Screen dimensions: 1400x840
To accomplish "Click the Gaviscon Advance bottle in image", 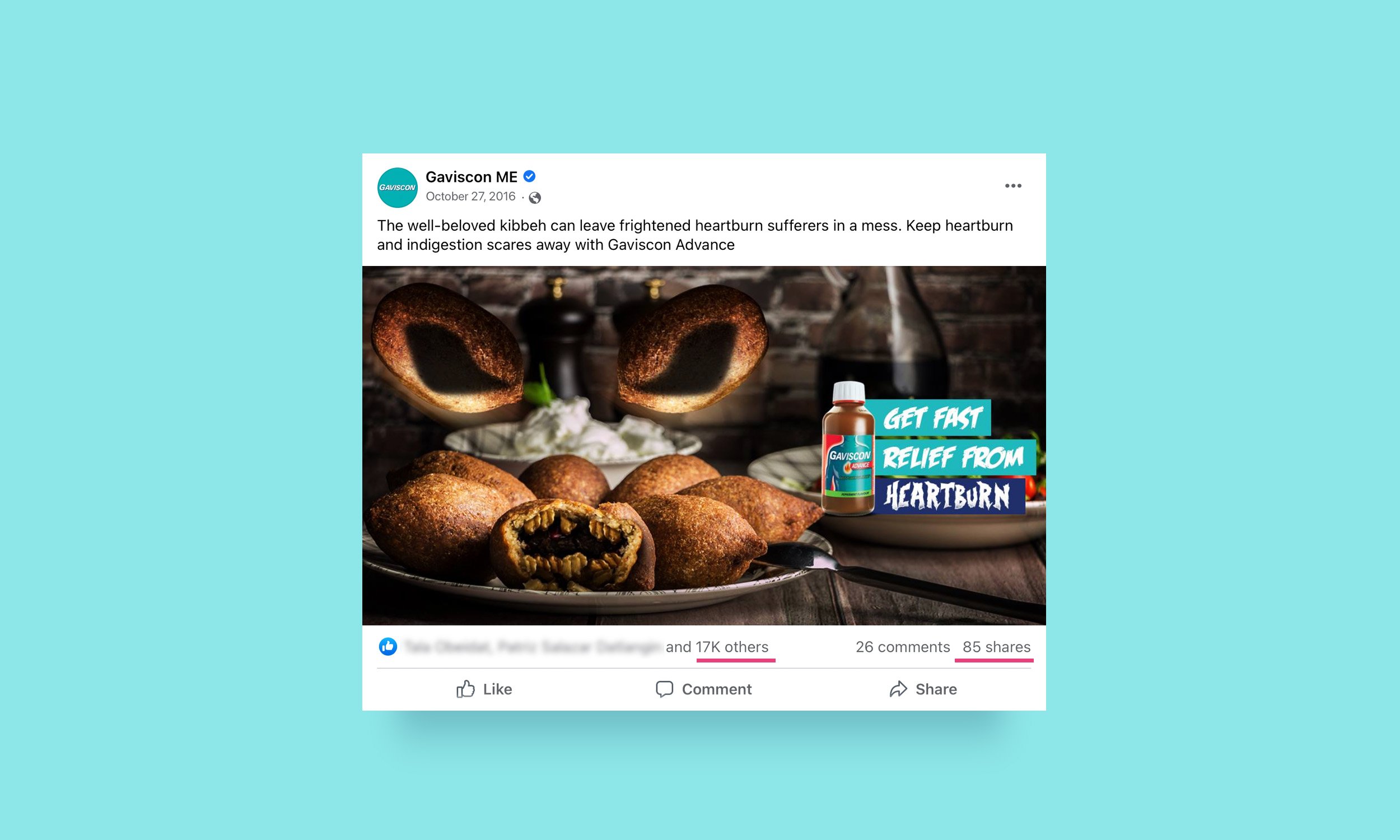I will coord(848,449).
